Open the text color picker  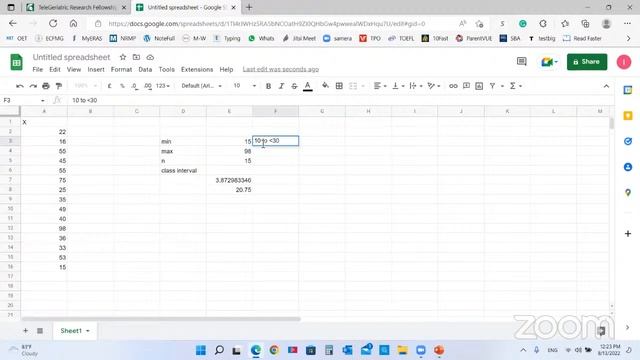pyautogui.click(x=308, y=86)
